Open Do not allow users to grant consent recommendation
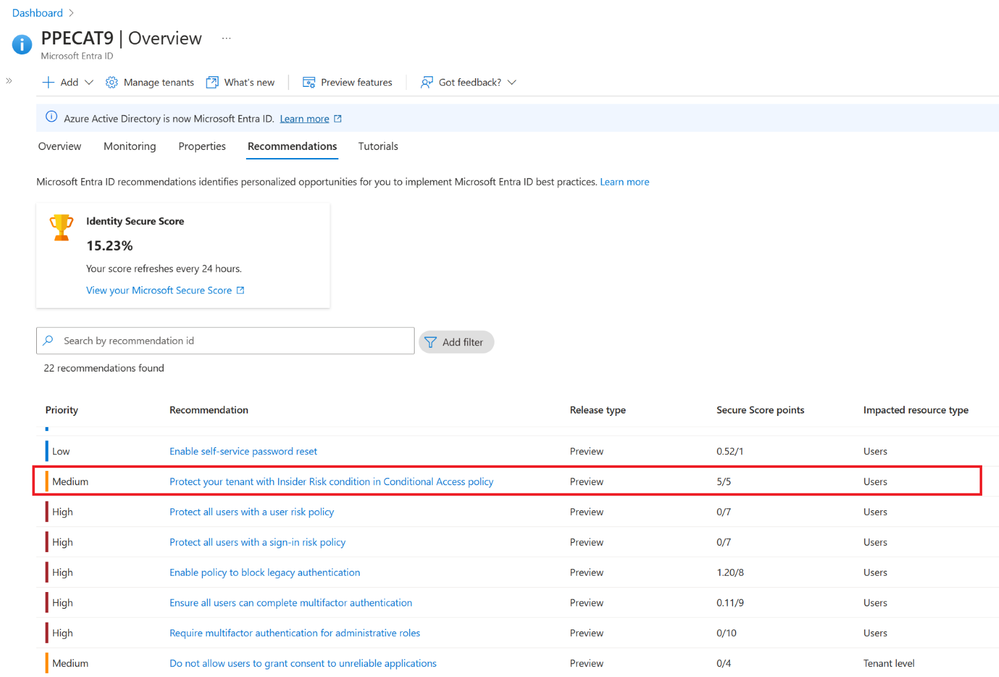Viewport: 999px width, 677px height. 303,664
